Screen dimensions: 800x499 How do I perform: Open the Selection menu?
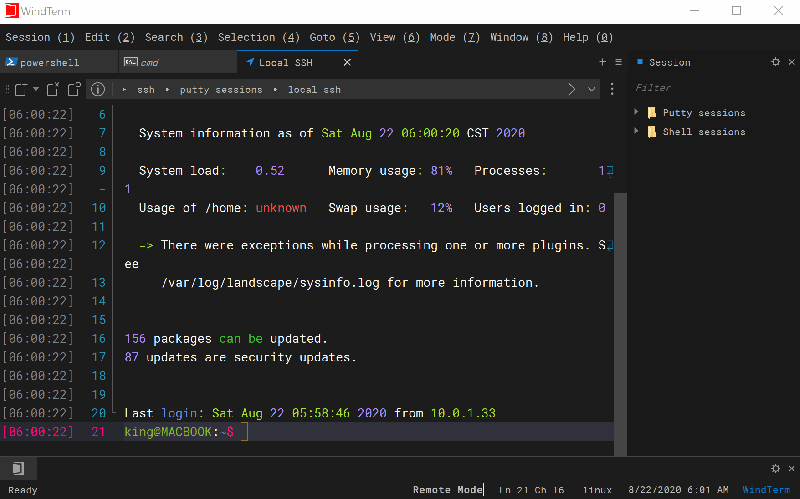(259, 37)
